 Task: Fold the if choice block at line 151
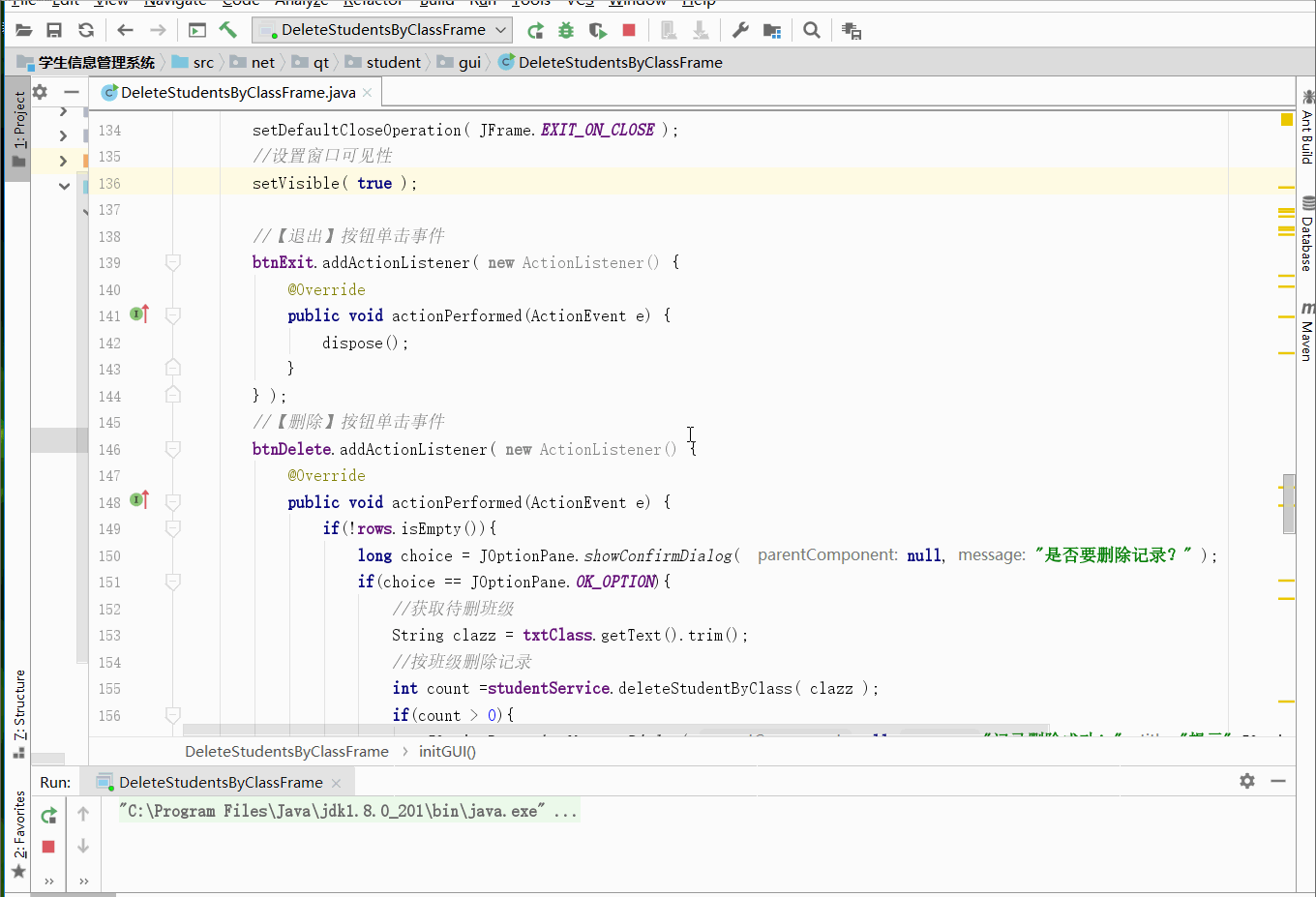click(x=173, y=582)
